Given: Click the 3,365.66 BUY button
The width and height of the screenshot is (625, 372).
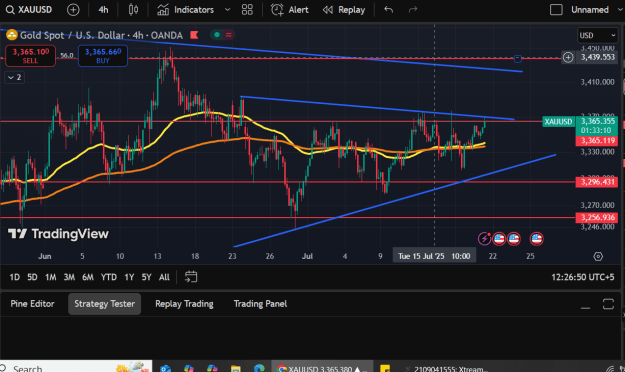Looking at the screenshot, I should tap(103, 56).
